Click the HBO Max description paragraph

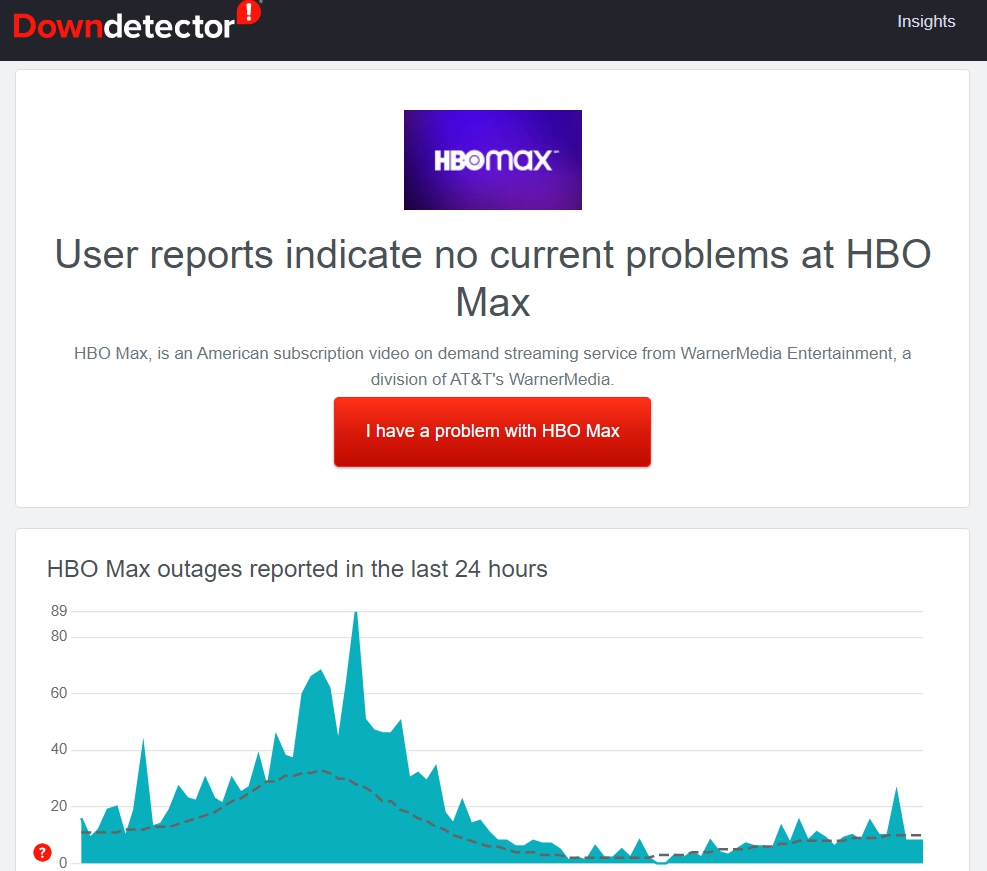tap(493, 366)
